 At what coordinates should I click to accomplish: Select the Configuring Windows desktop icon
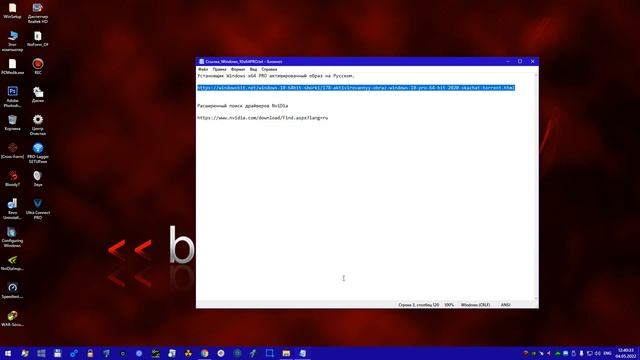[12, 237]
